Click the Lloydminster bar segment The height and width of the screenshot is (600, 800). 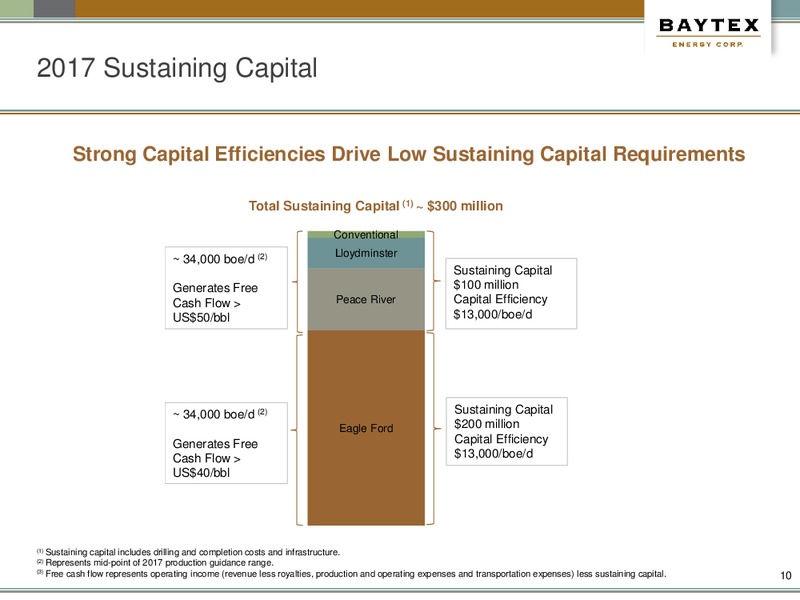(x=366, y=253)
